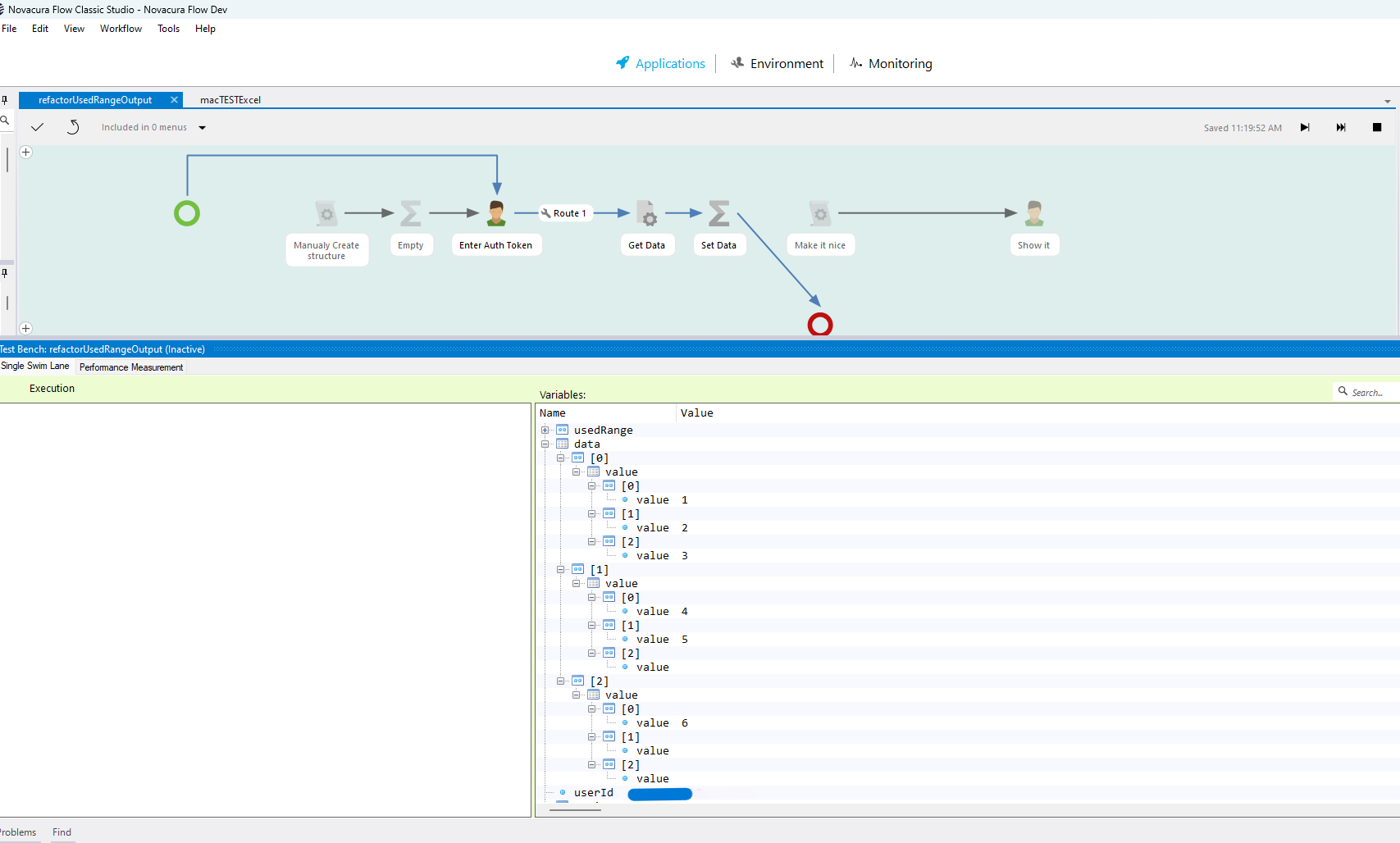Select the Single Swim Lane tab
1400x843 pixels.
click(x=35, y=367)
